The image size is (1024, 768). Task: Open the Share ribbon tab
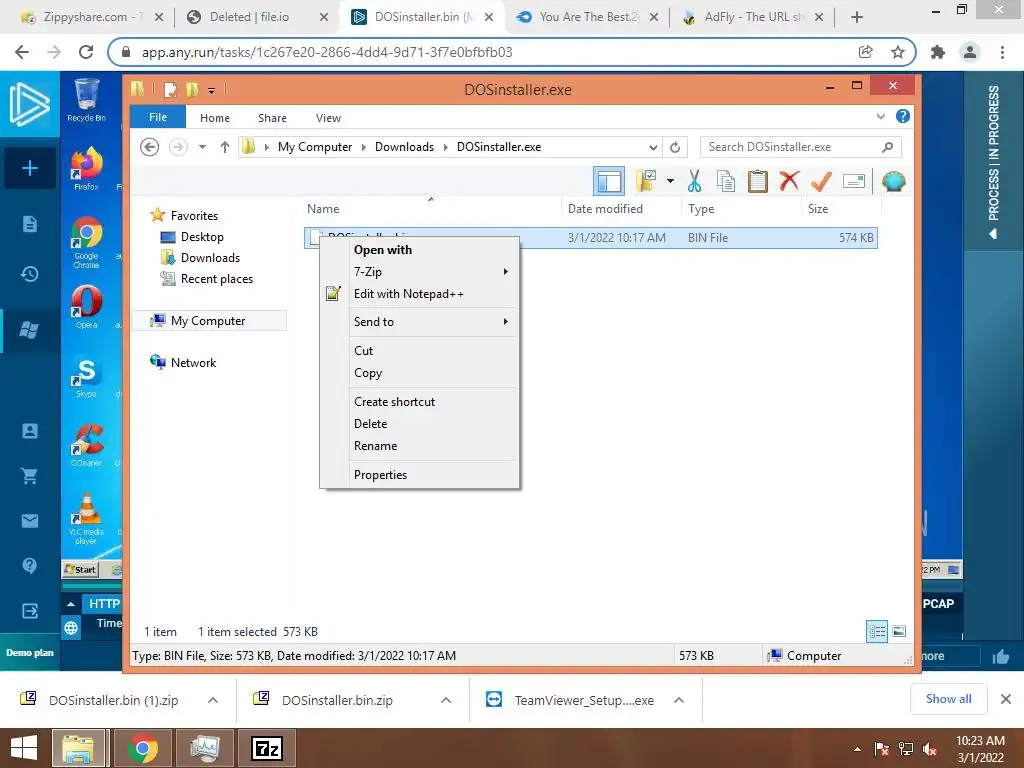pyautogui.click(x=272, y=118)
